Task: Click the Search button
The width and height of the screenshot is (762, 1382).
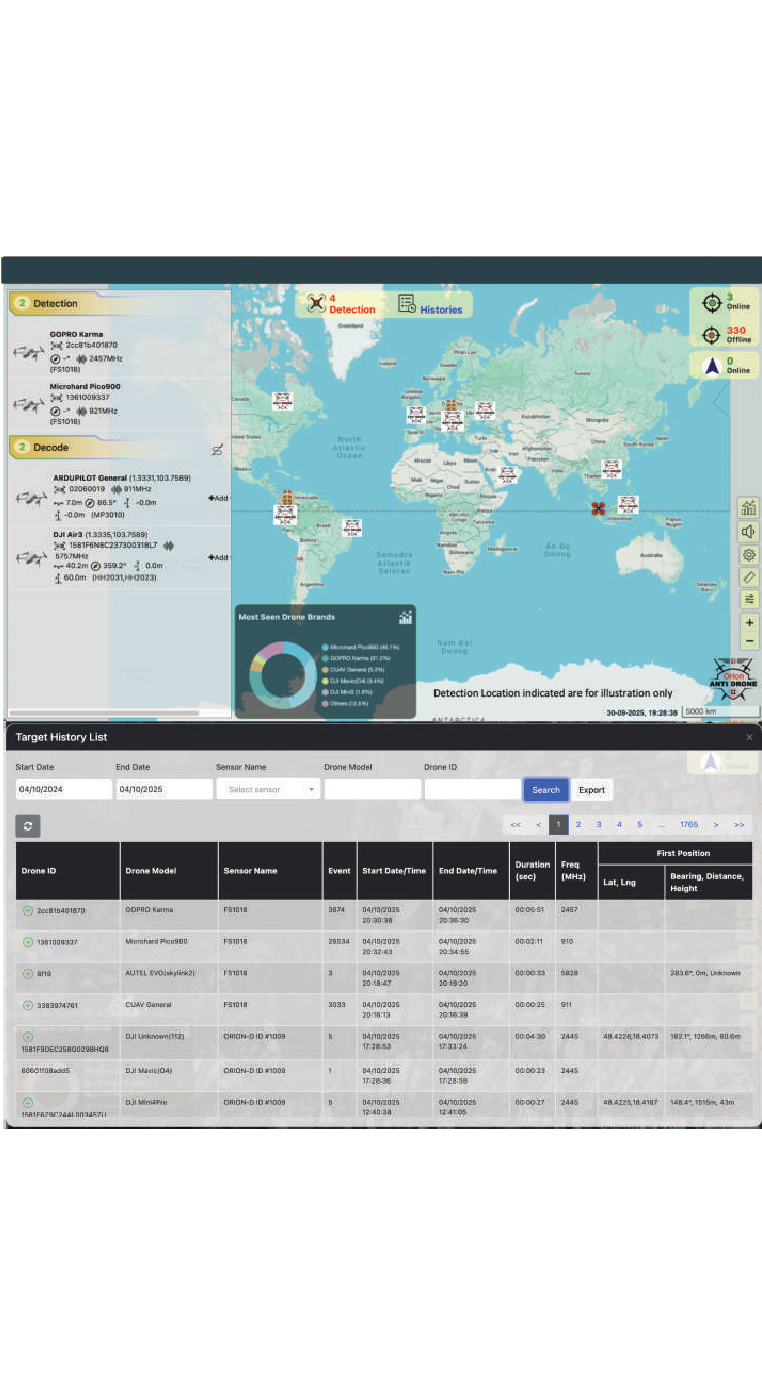Action: (546, 790)
